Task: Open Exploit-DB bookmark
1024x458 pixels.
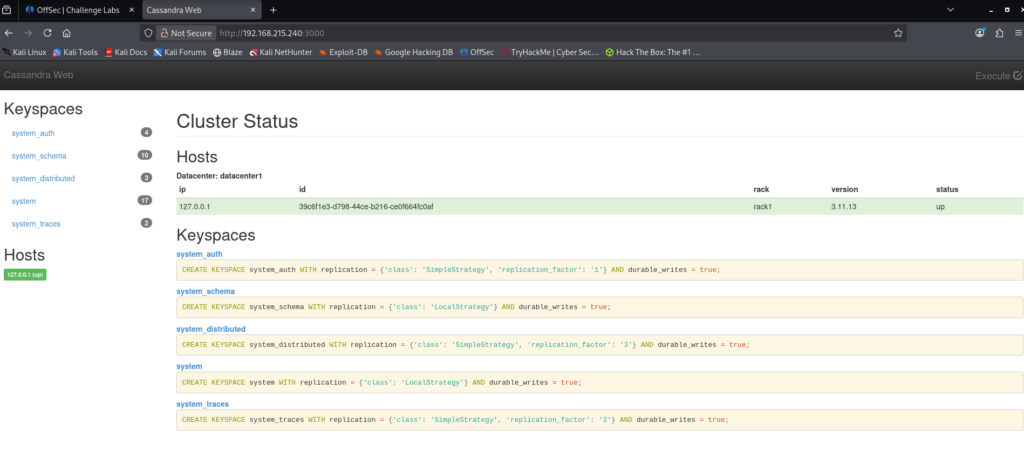Action: click(x=345, y=52)
